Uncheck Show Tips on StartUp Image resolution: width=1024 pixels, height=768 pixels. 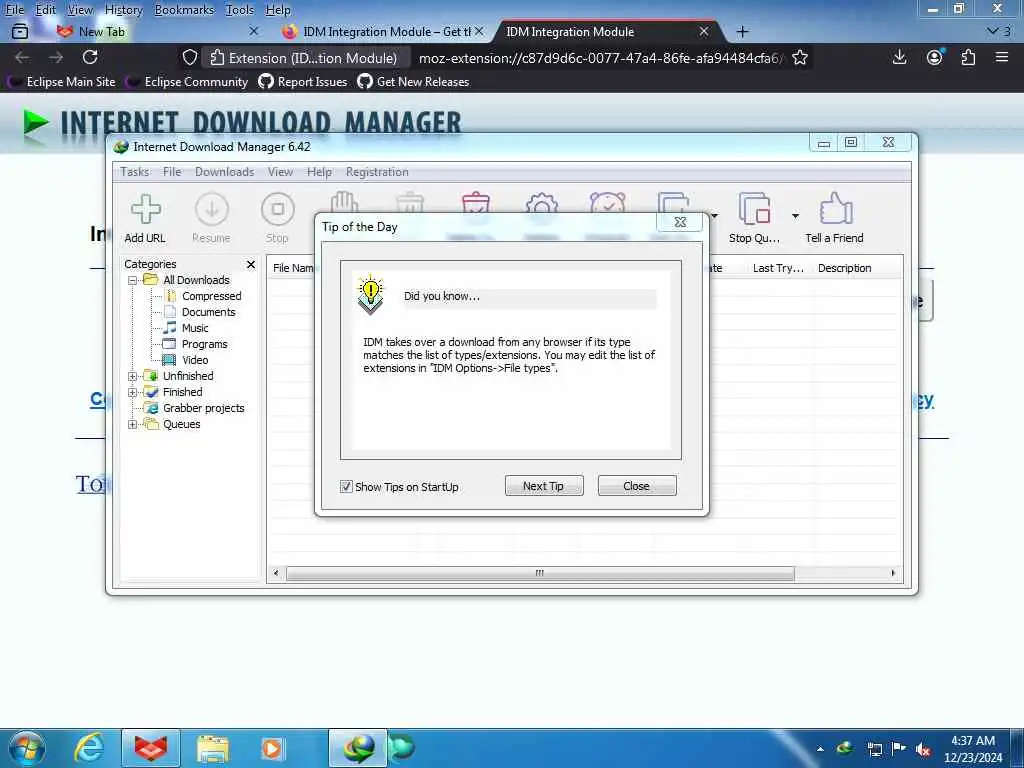[346, 487]
